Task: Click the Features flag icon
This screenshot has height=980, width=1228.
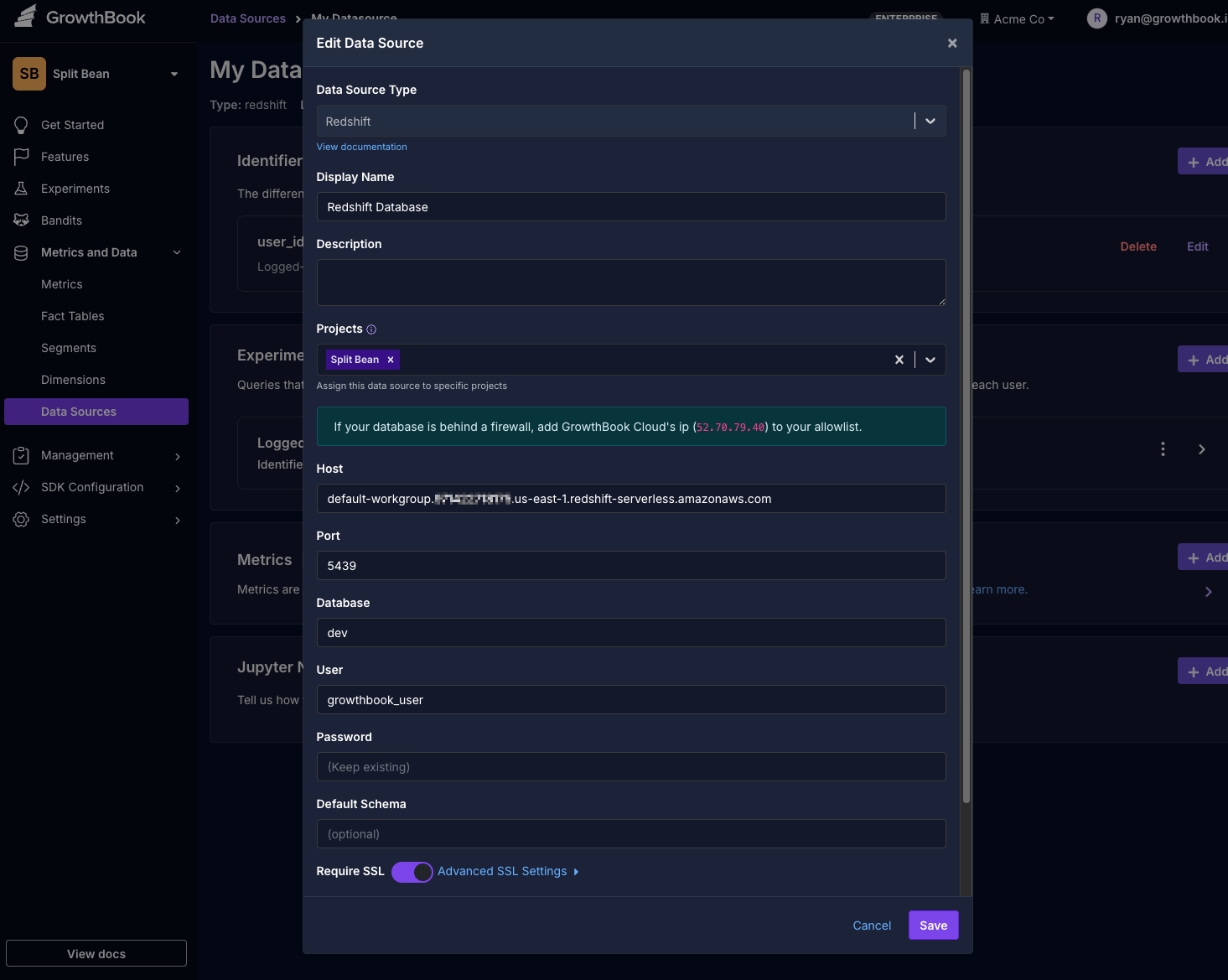Action: (21, 157)
